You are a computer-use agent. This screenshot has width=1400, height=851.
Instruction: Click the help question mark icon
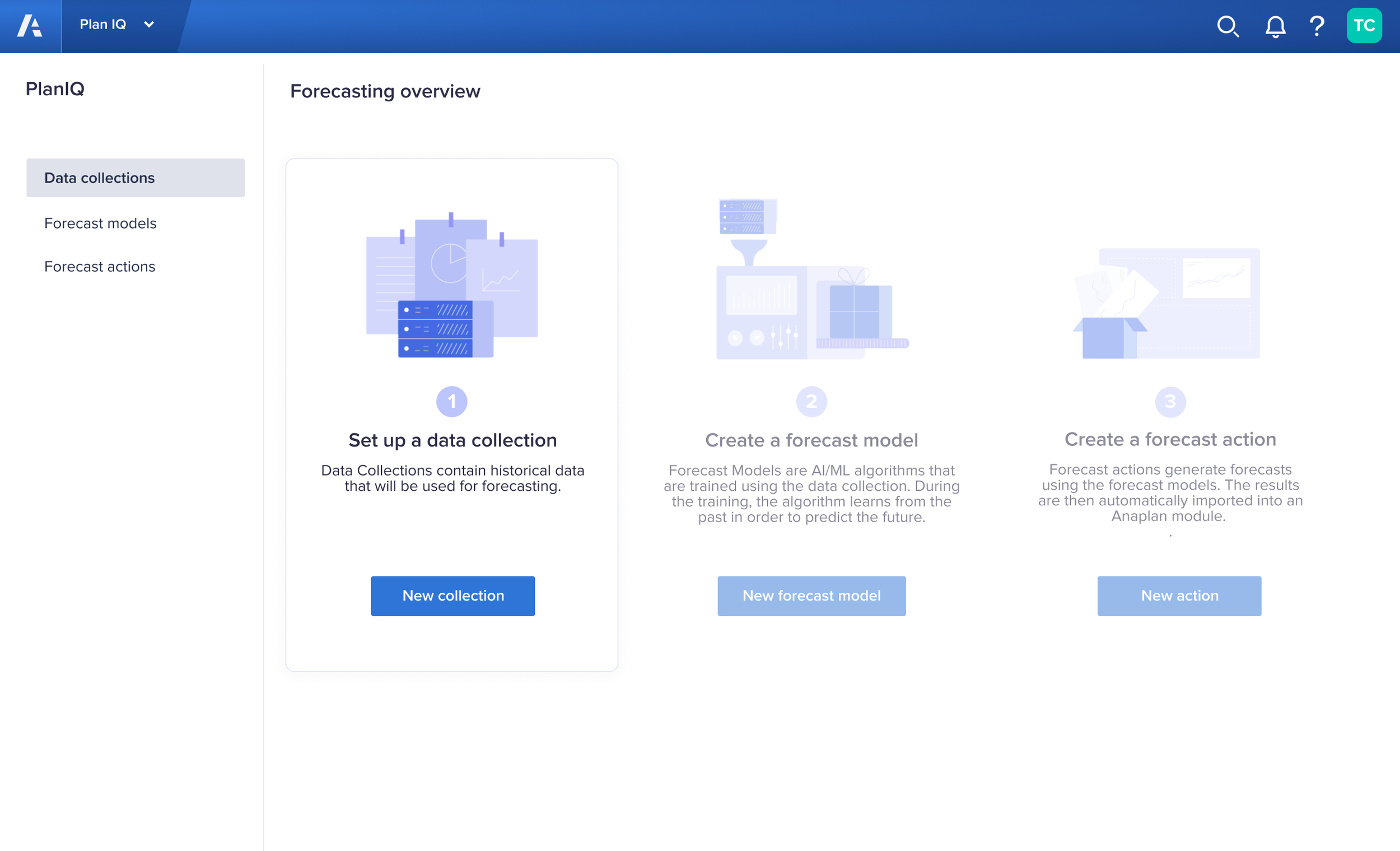[x=1317, y=26]
